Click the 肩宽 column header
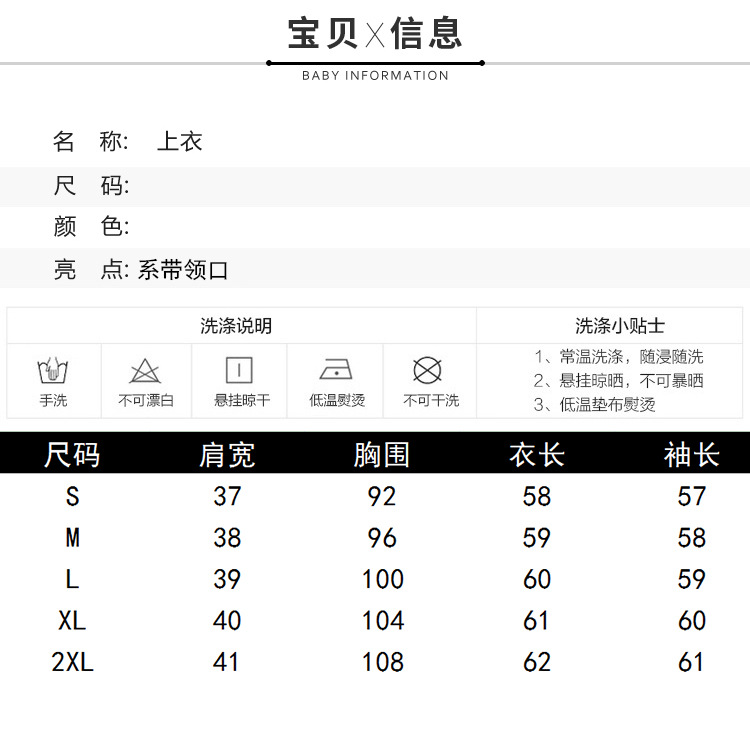 tap(227, 455)
